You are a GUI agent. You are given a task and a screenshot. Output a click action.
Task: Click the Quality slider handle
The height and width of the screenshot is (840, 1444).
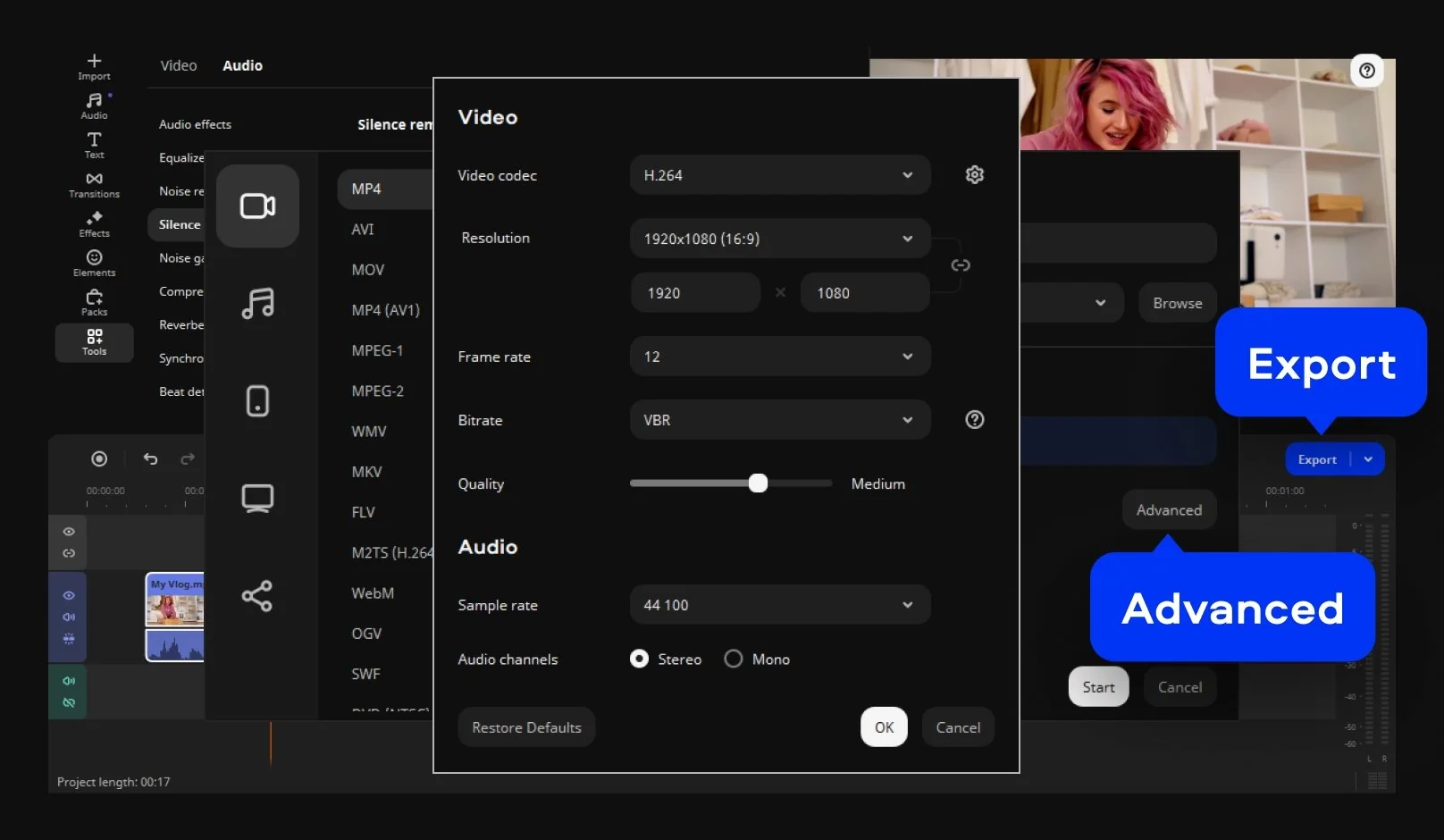click(758, 483)
